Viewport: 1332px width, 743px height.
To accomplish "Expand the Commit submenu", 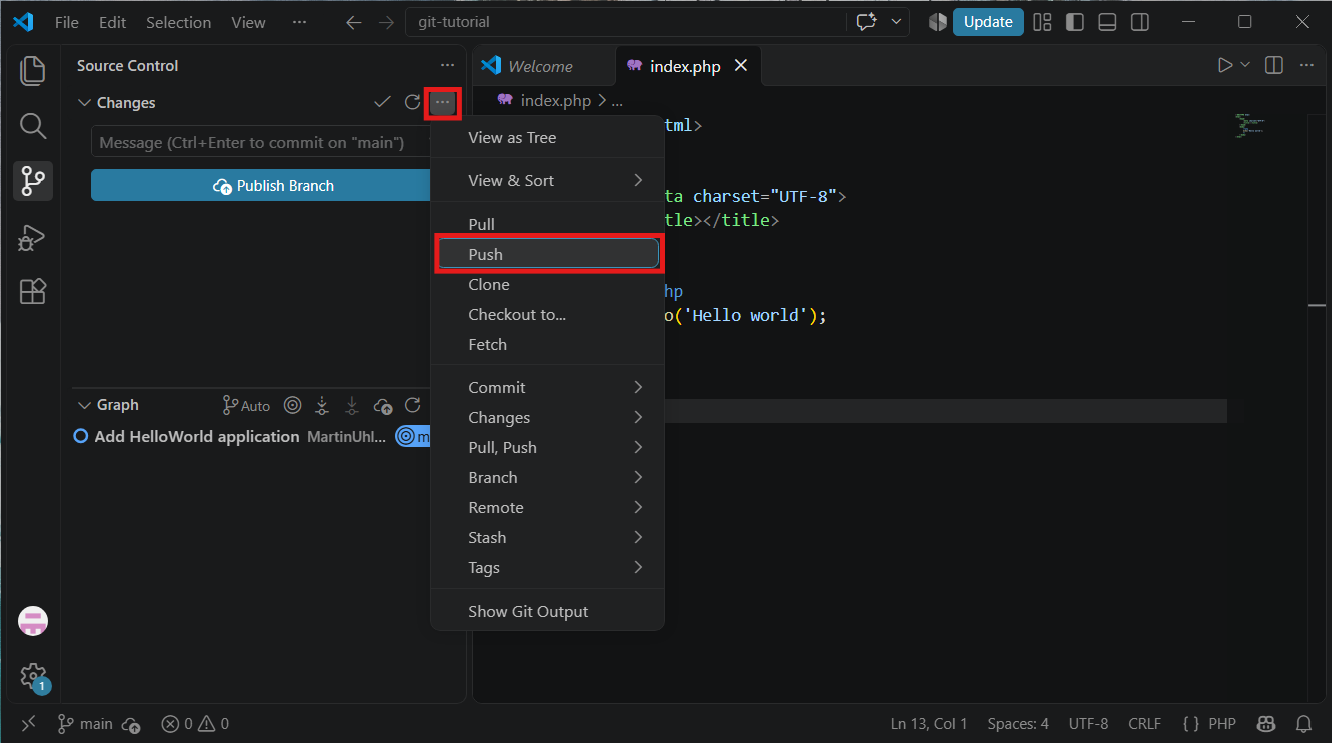I will point(548,387).
